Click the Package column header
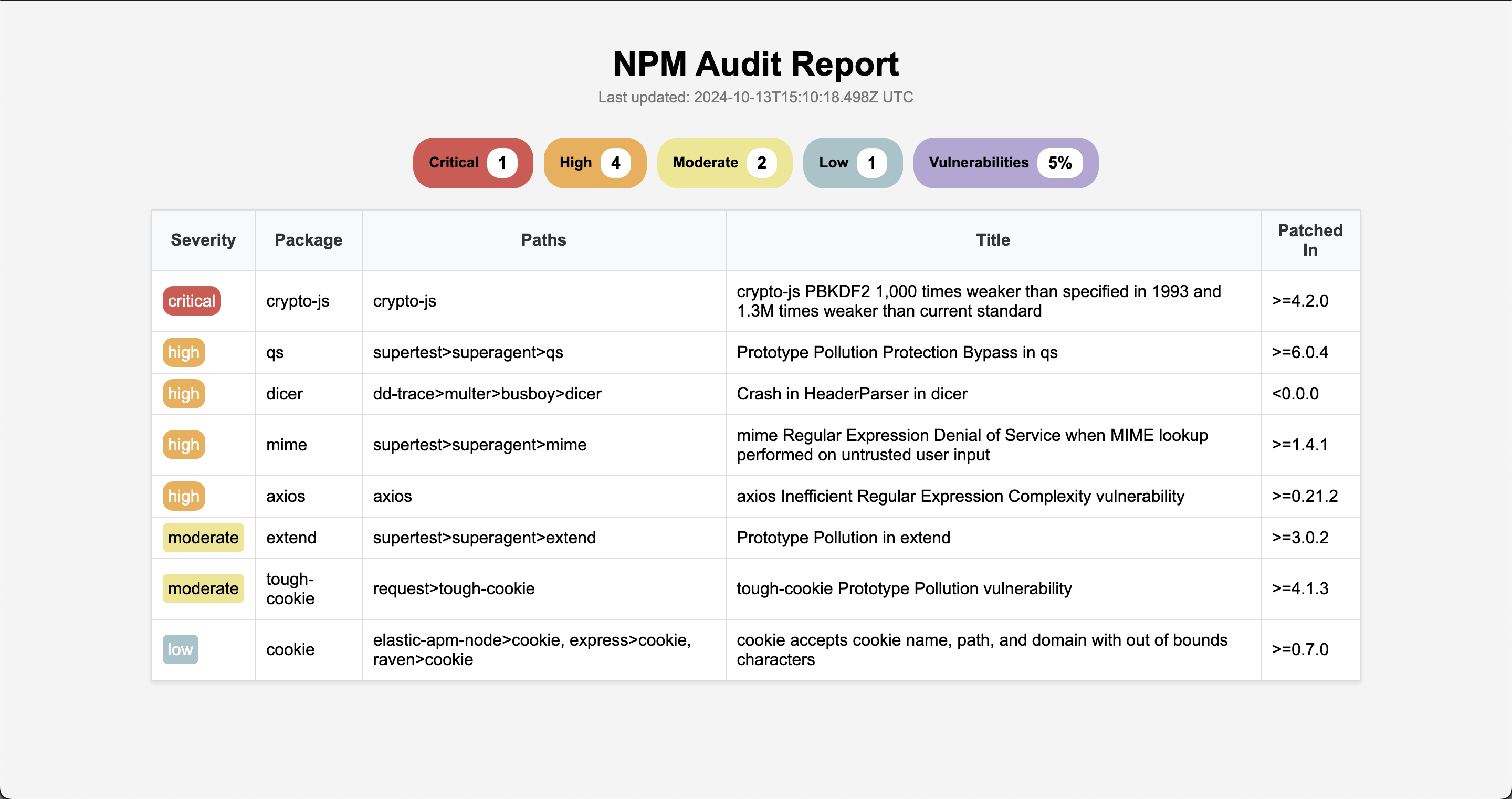This screenshot has height=799, width=1512. [308, 240]
